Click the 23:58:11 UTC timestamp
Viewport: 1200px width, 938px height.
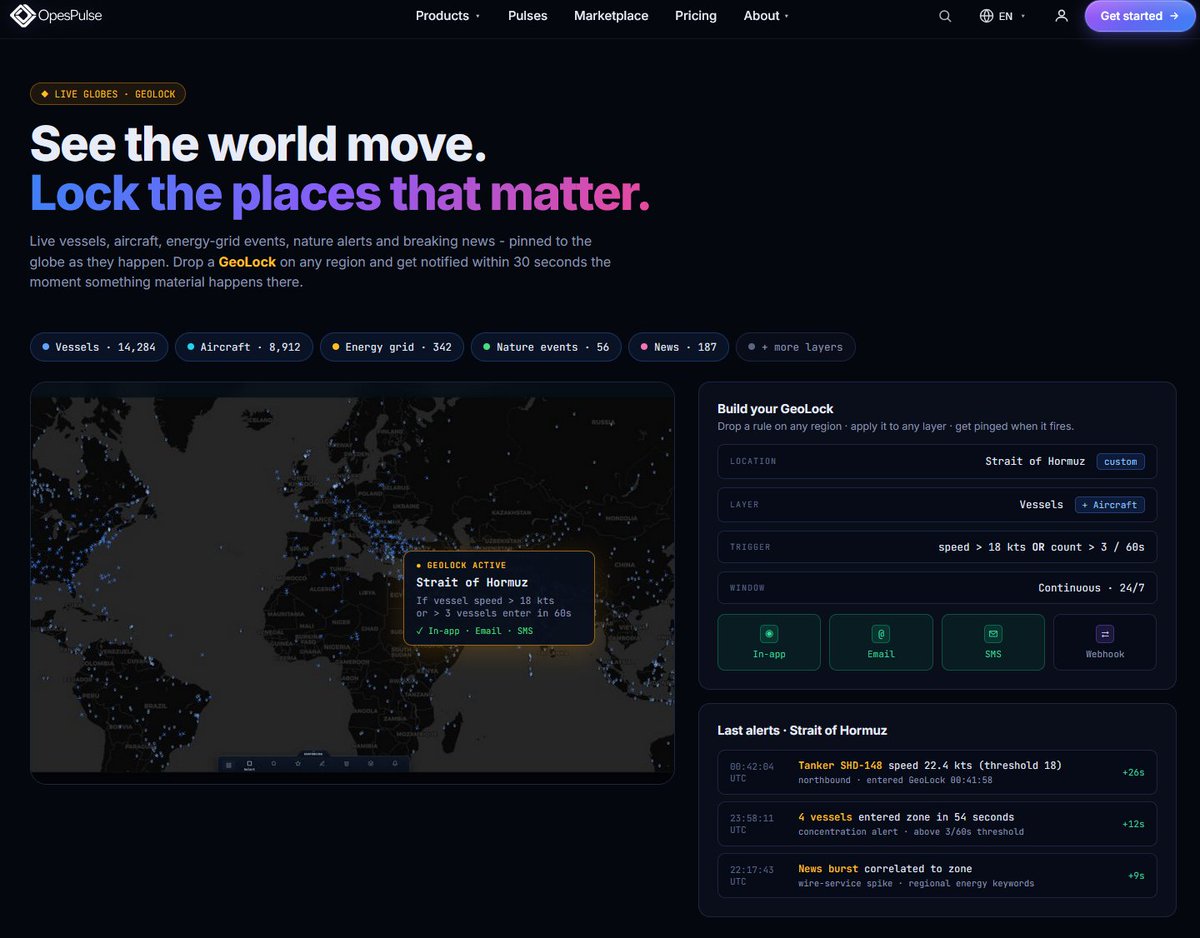[x=752, y=824]
